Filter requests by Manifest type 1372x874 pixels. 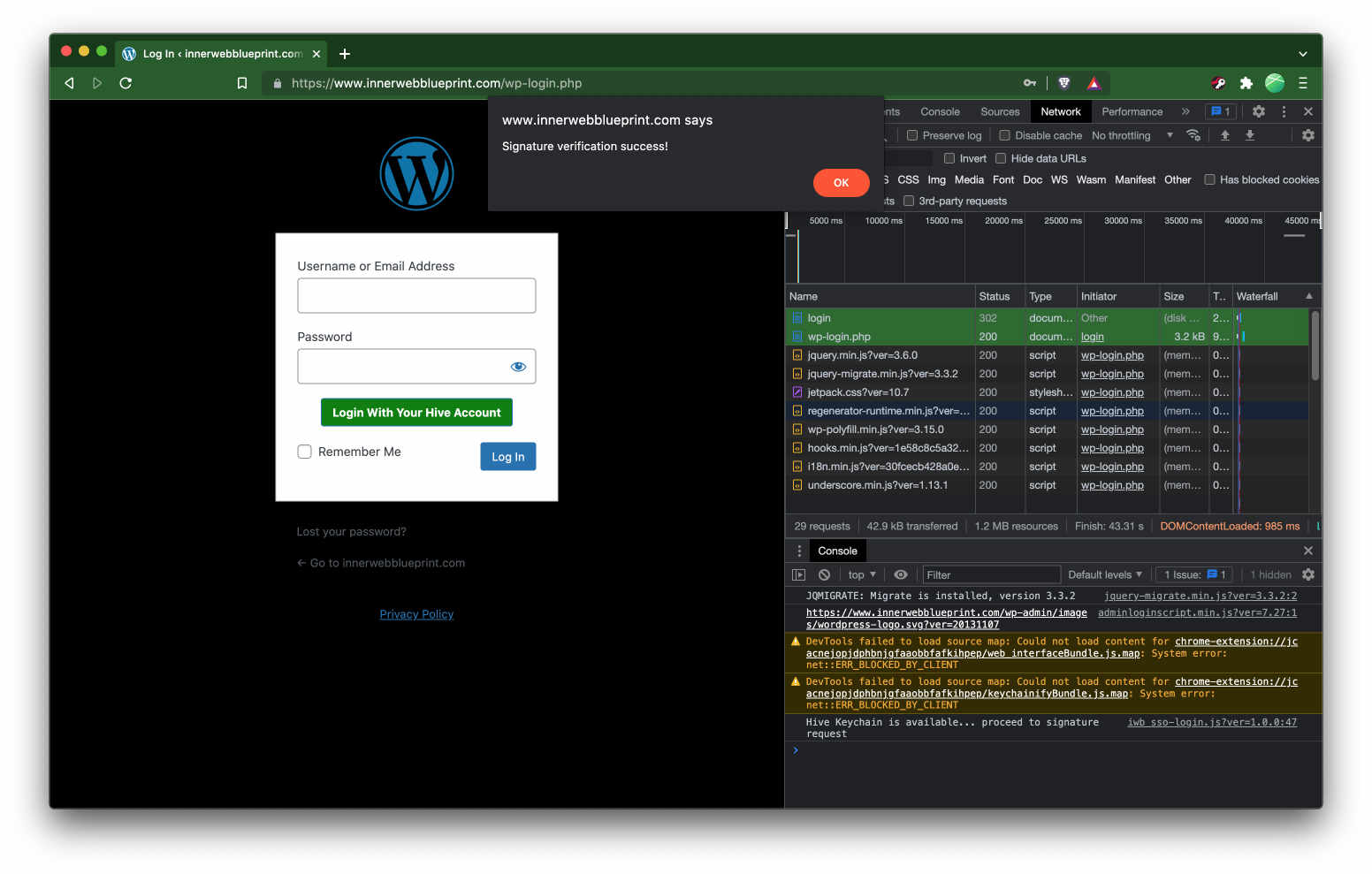coord(1135,179)
